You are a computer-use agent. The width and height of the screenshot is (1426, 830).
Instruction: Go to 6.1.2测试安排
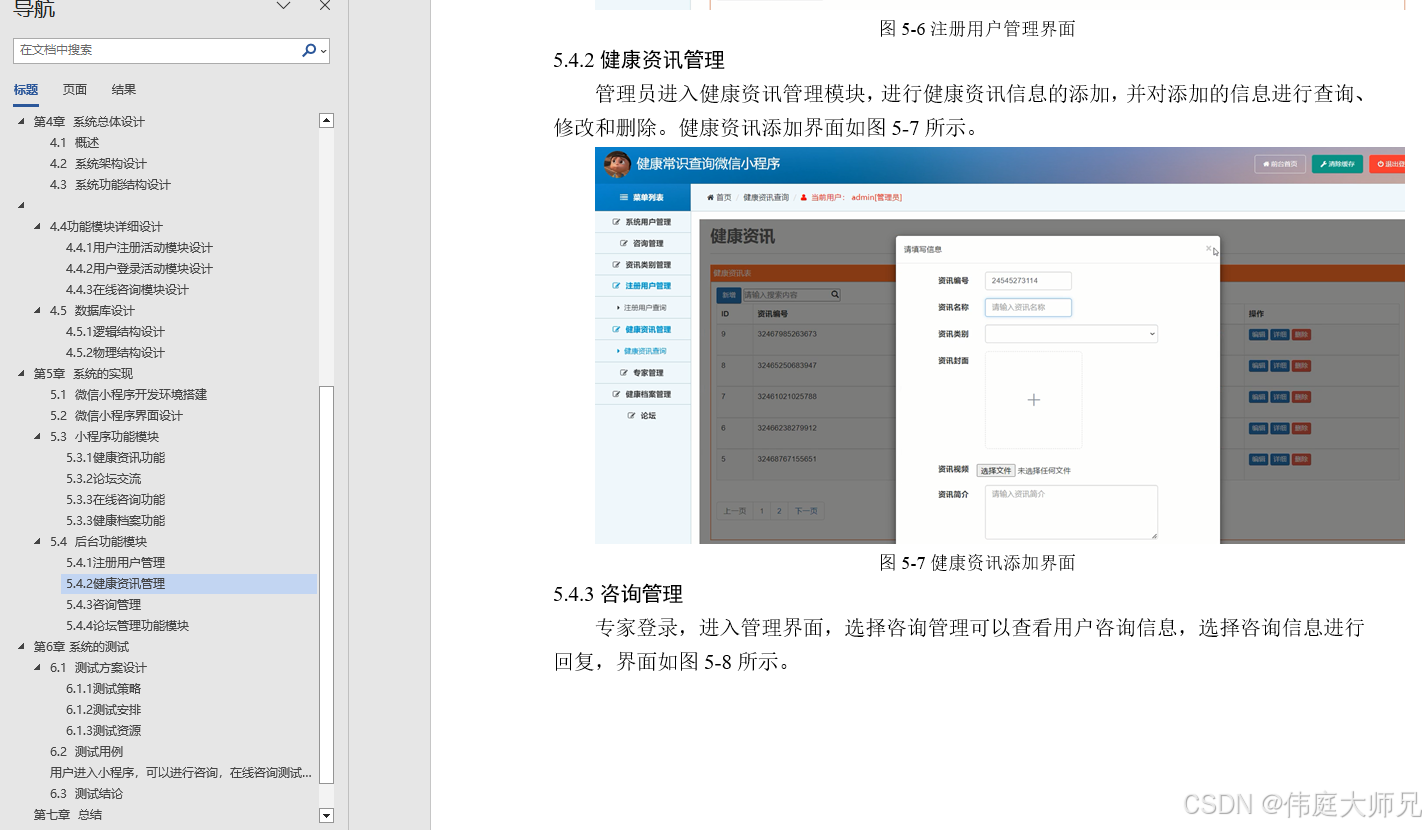[x=103, y=710]
